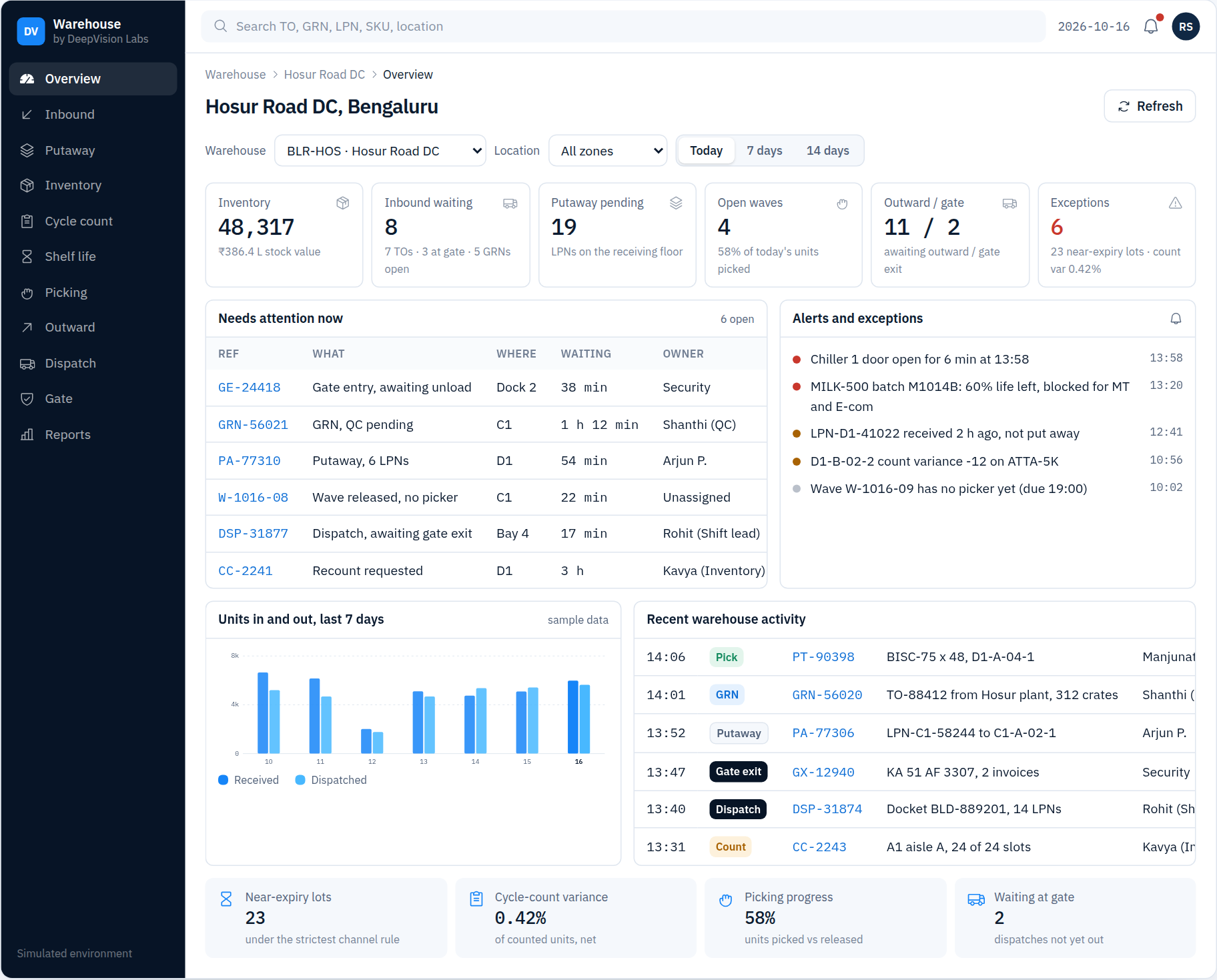Open the GRN-56021 link
This screenshot has width=1217, height=980.
pyautogui.click(x=253, y=425)
